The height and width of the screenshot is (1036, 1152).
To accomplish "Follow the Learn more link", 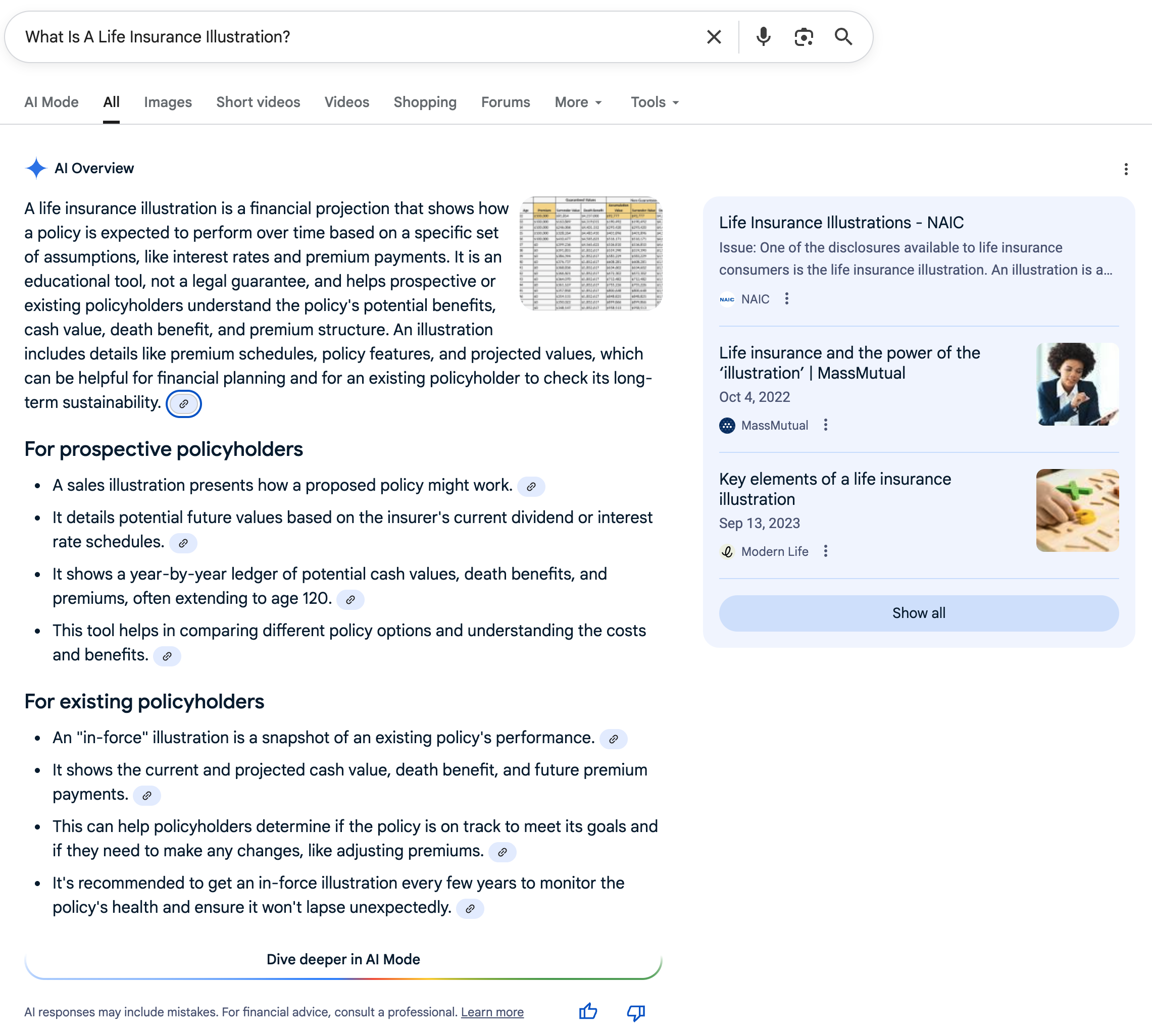I will [492, 1012].
